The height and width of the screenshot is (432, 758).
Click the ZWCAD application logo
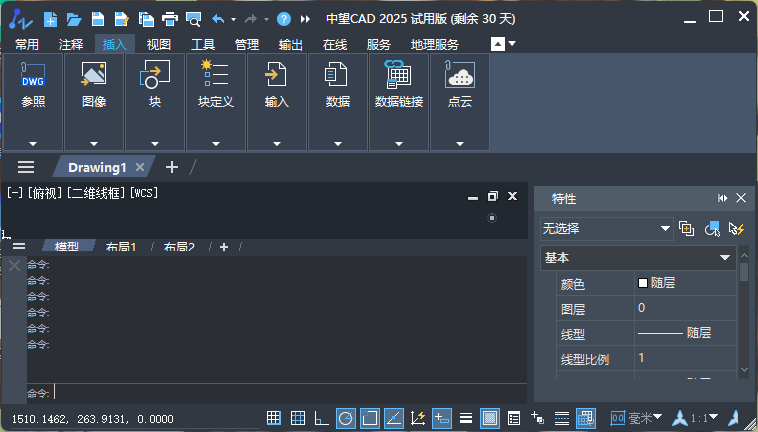click(x=20, y=19)
